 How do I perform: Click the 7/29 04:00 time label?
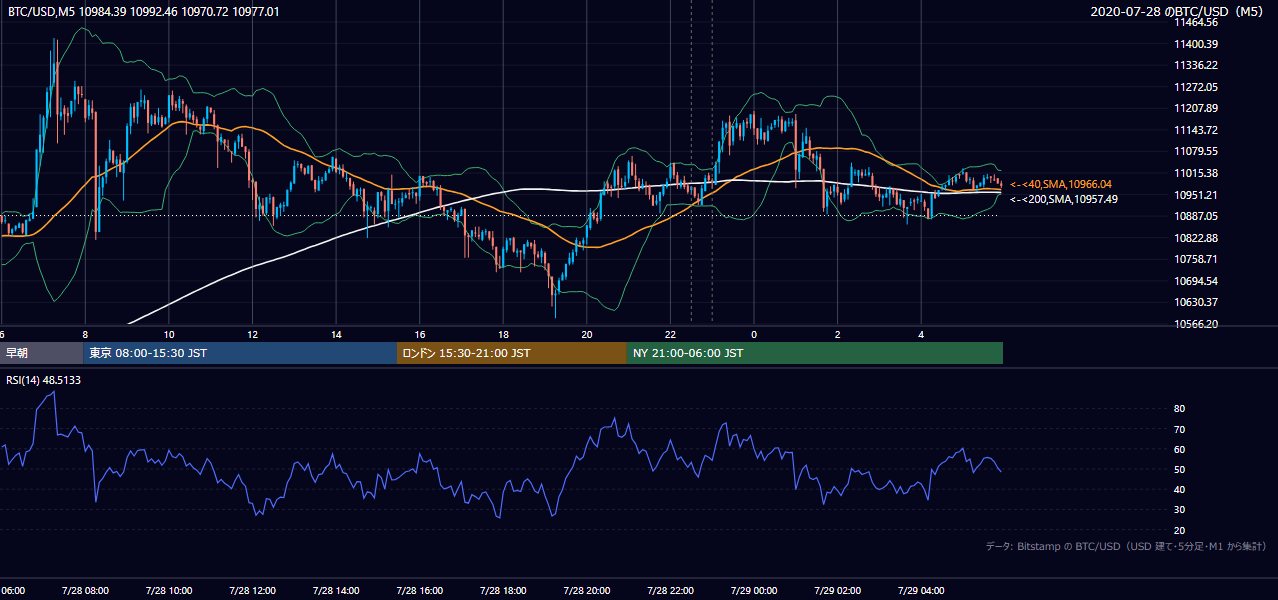pyautogui.click(x=920, y=591)
